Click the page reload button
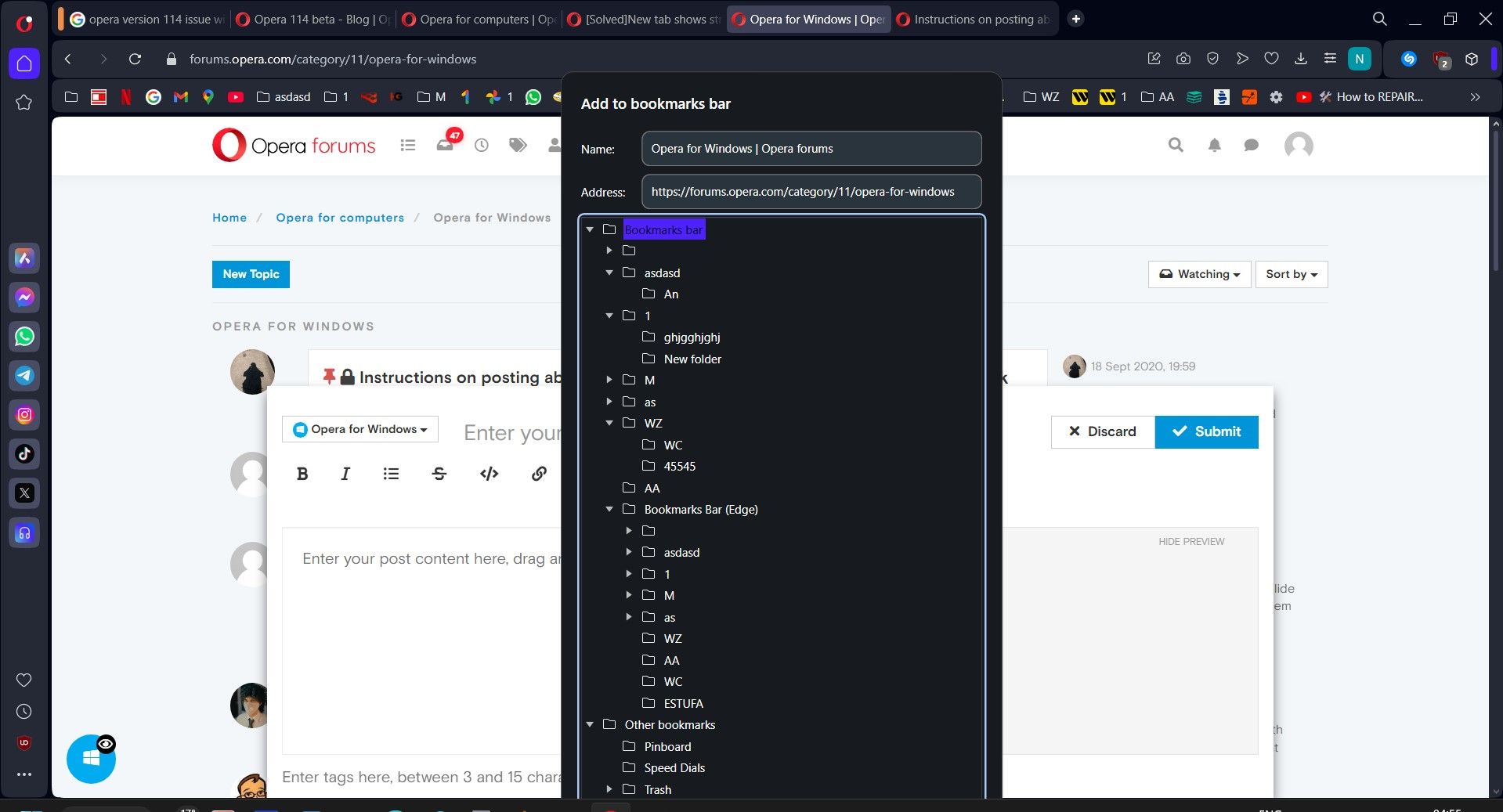Image resolution: width=1503 pixels, height=812 pixels. click(135, 59)
